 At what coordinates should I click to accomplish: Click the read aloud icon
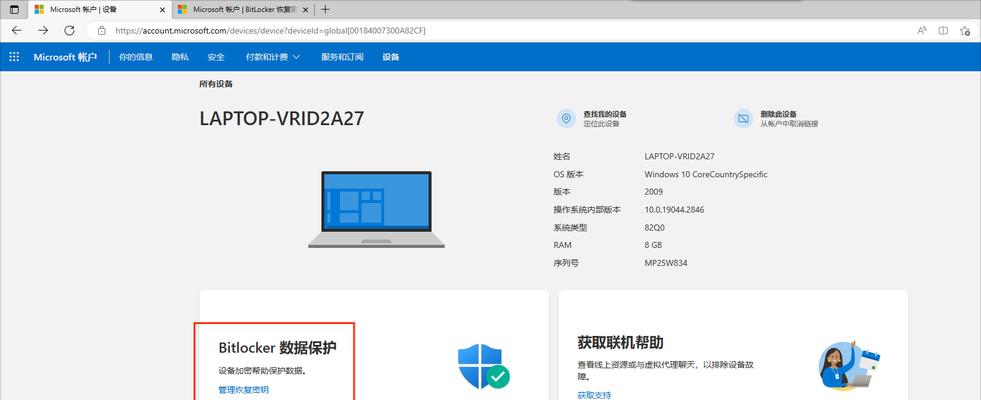(x=922, y=30)
